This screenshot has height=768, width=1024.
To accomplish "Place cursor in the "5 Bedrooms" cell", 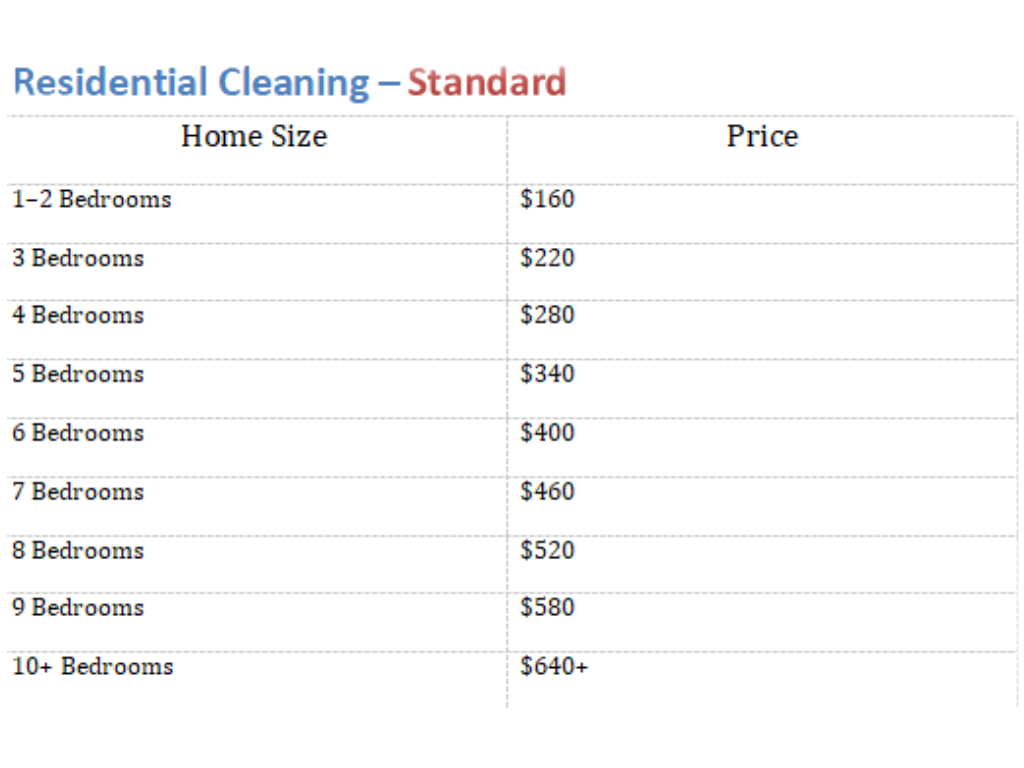I will 78,374.
